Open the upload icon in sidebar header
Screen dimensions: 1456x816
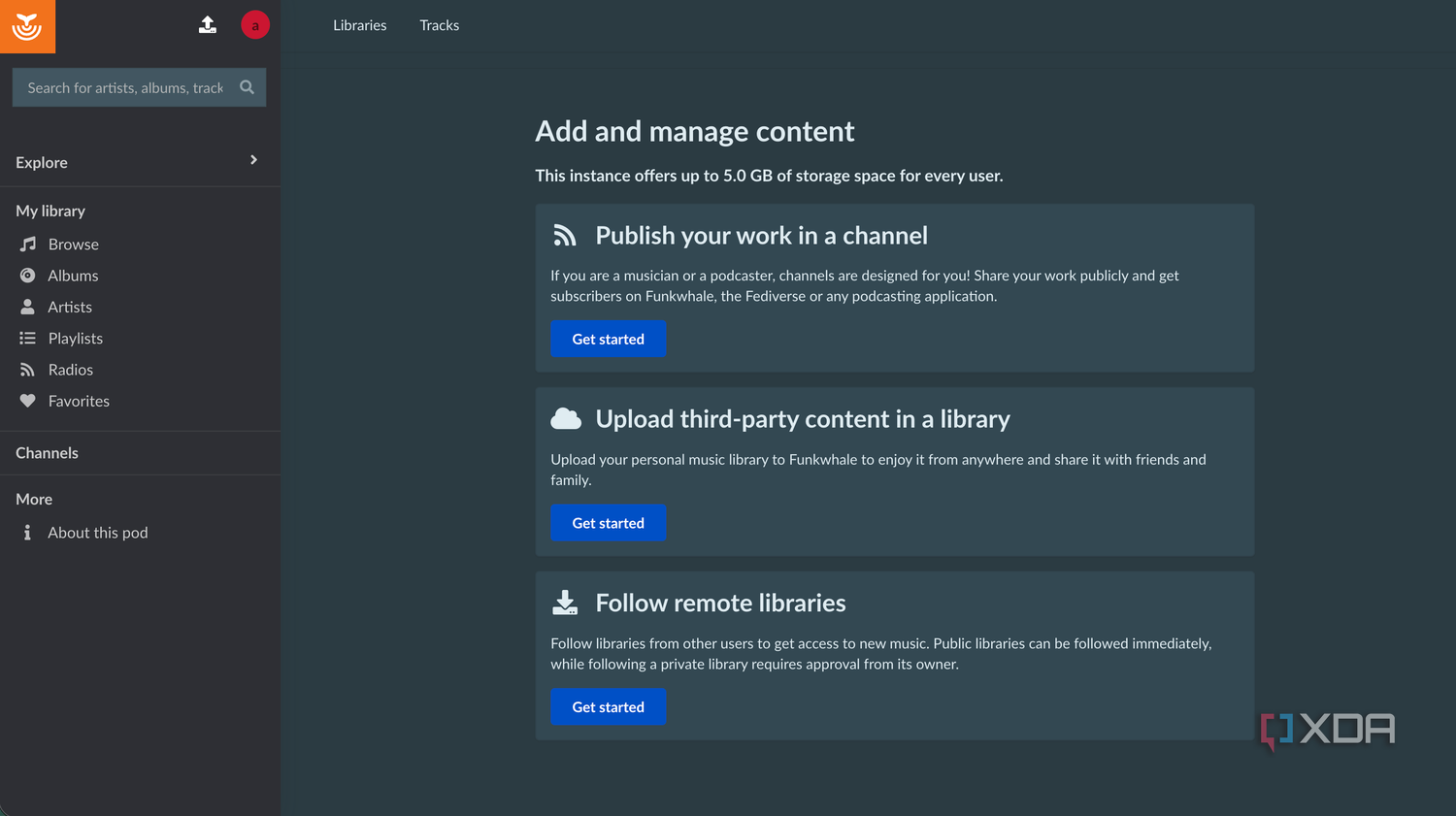208,24
